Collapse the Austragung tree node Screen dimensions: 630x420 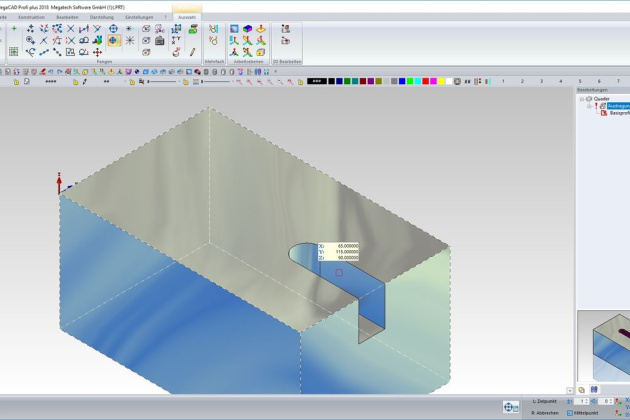click(x=589, y=106)
